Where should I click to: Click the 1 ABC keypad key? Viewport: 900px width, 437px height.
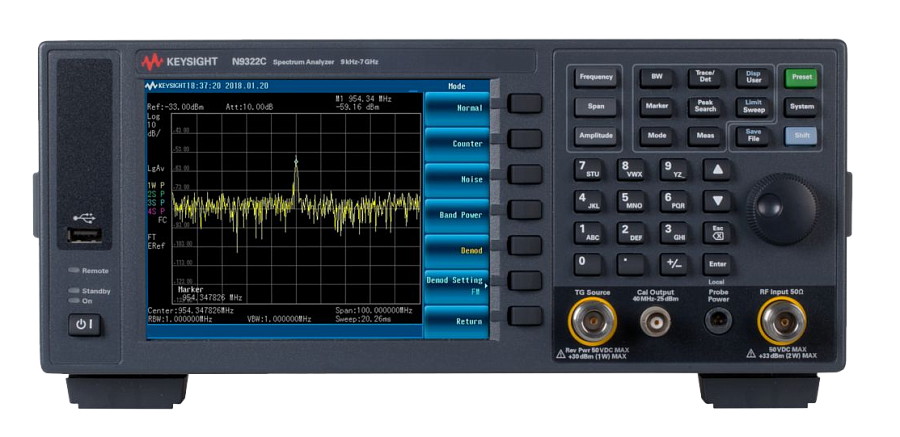pos(588,233)
